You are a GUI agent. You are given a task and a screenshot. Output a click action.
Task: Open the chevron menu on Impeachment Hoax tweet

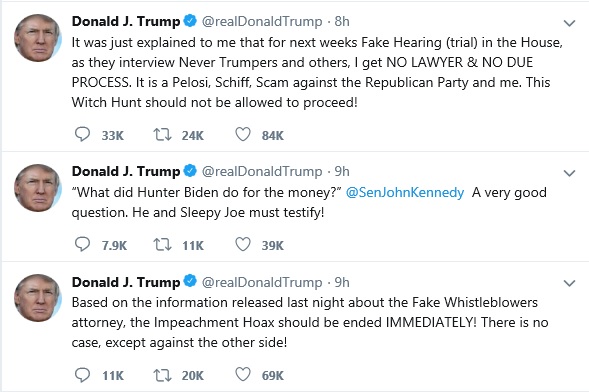click(569, 283)
